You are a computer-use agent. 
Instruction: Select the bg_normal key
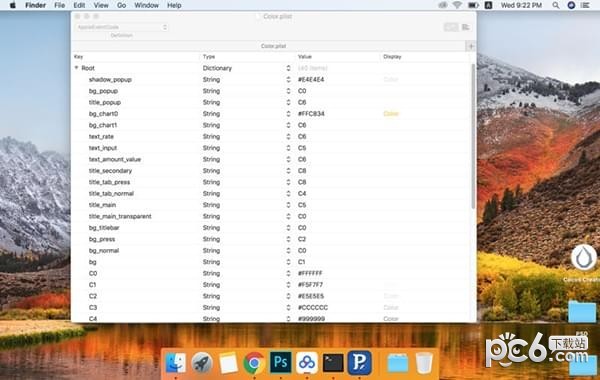tap(104, 251)
